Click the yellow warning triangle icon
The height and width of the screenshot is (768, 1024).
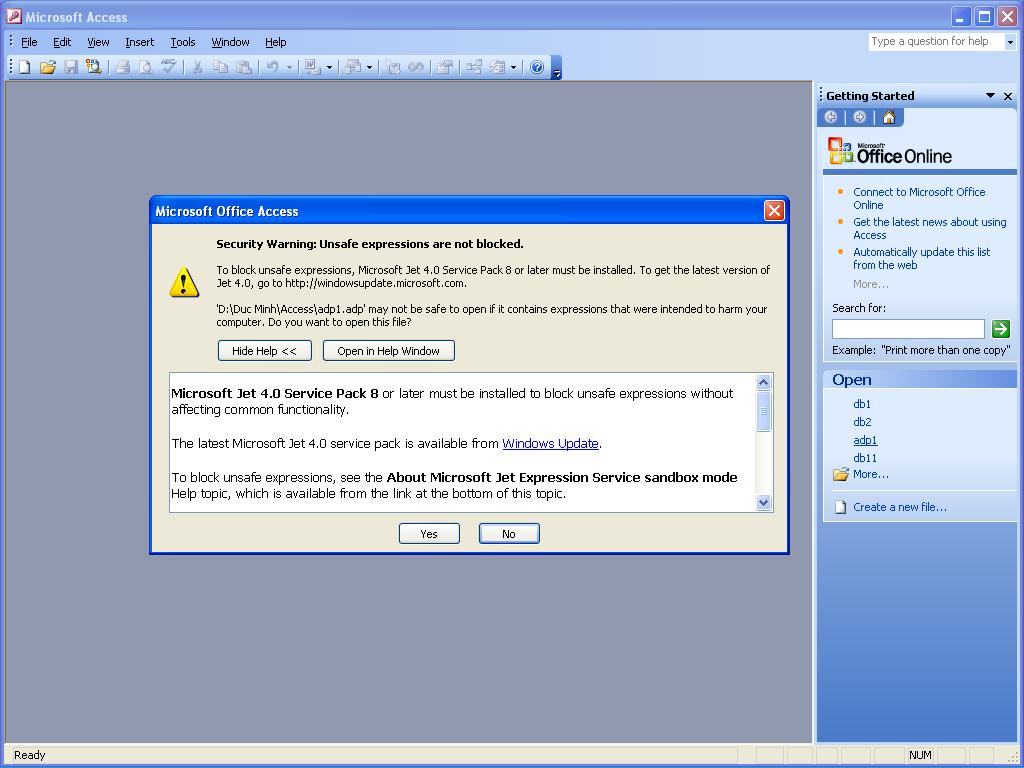pos(184,282)
